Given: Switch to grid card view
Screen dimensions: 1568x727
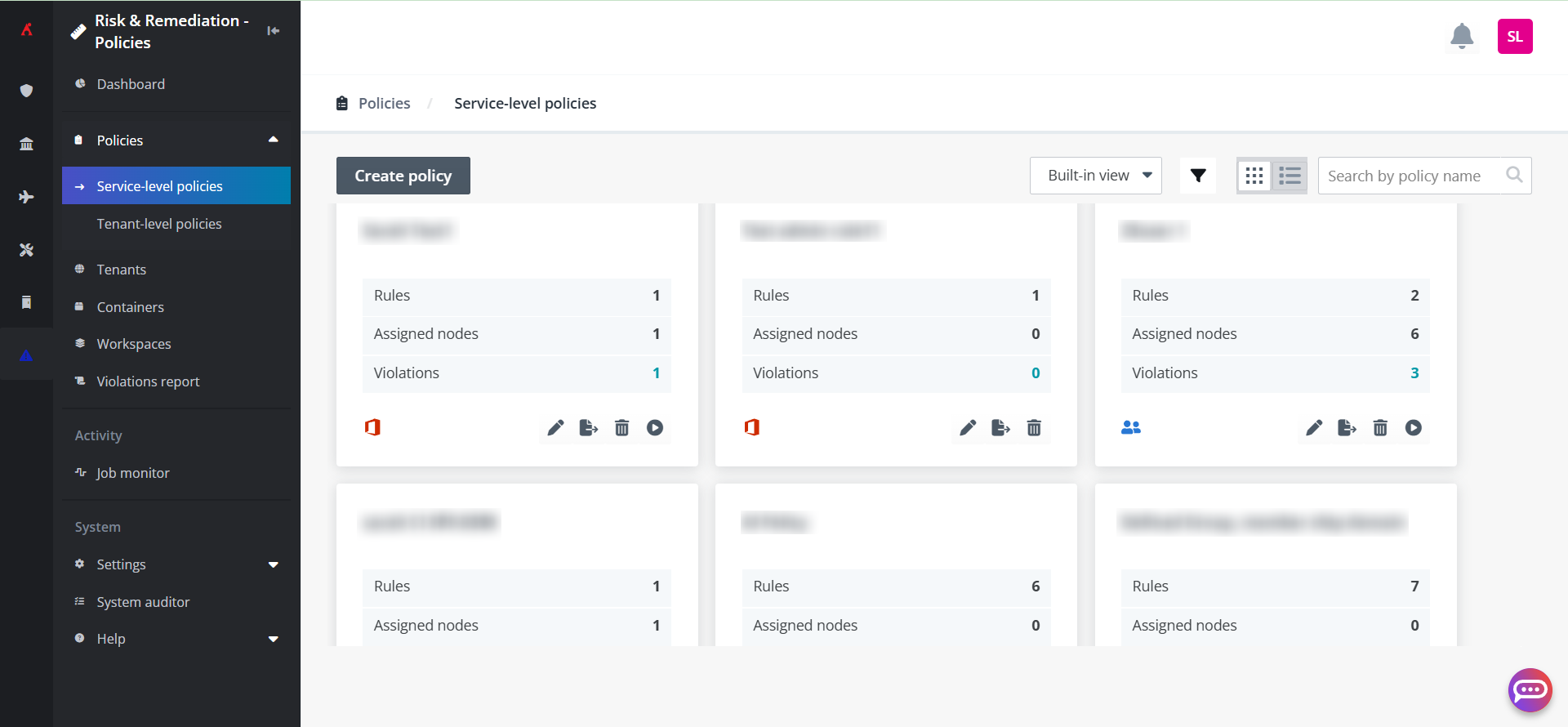Looking at the screenshot, I should click(1254, 176).
